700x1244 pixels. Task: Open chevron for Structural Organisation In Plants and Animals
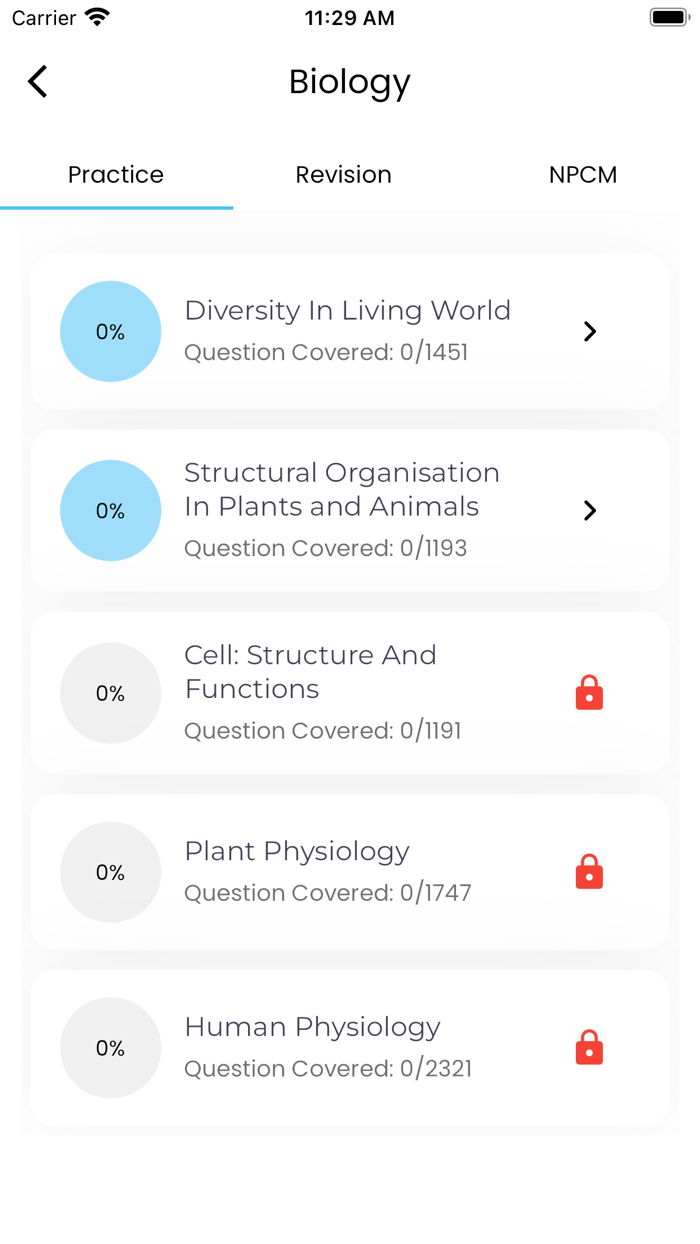(590, 510)
